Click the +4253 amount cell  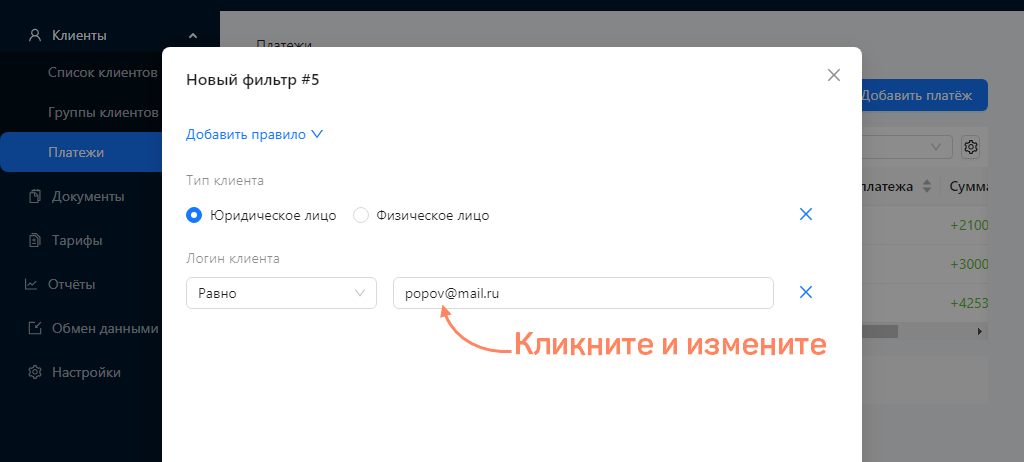click(x=969, y=304)
